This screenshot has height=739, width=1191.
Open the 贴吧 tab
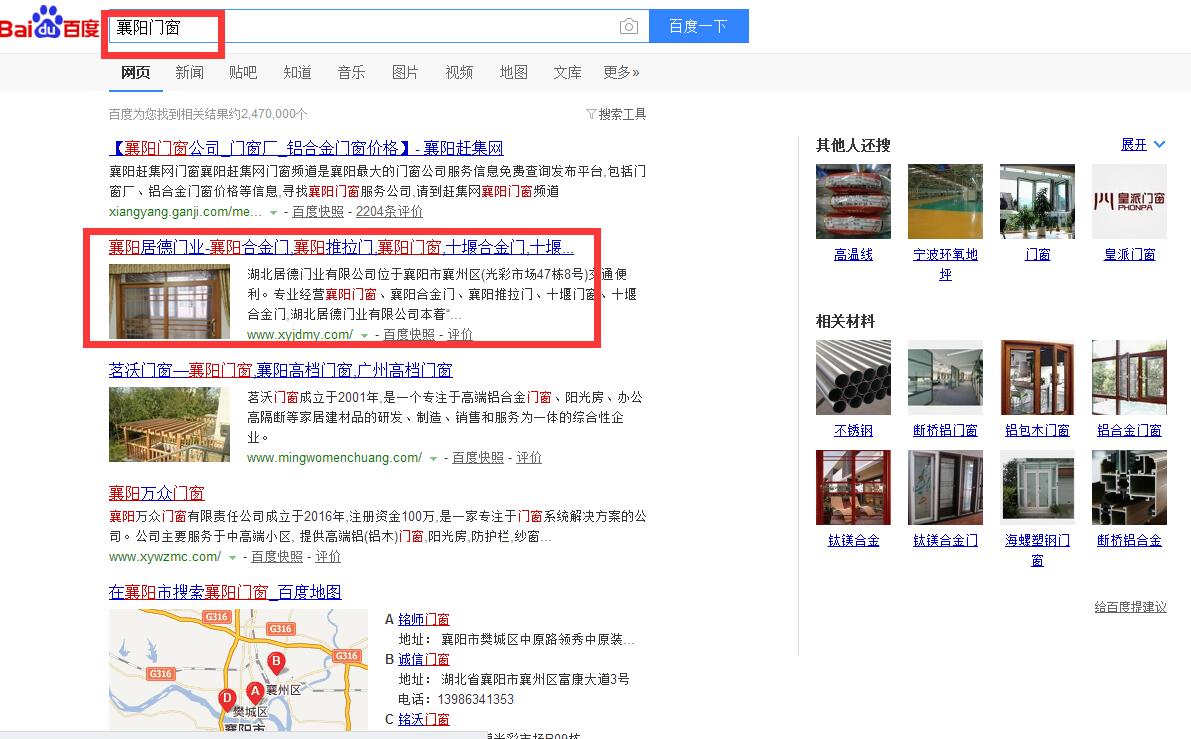[x=243, y=72]
